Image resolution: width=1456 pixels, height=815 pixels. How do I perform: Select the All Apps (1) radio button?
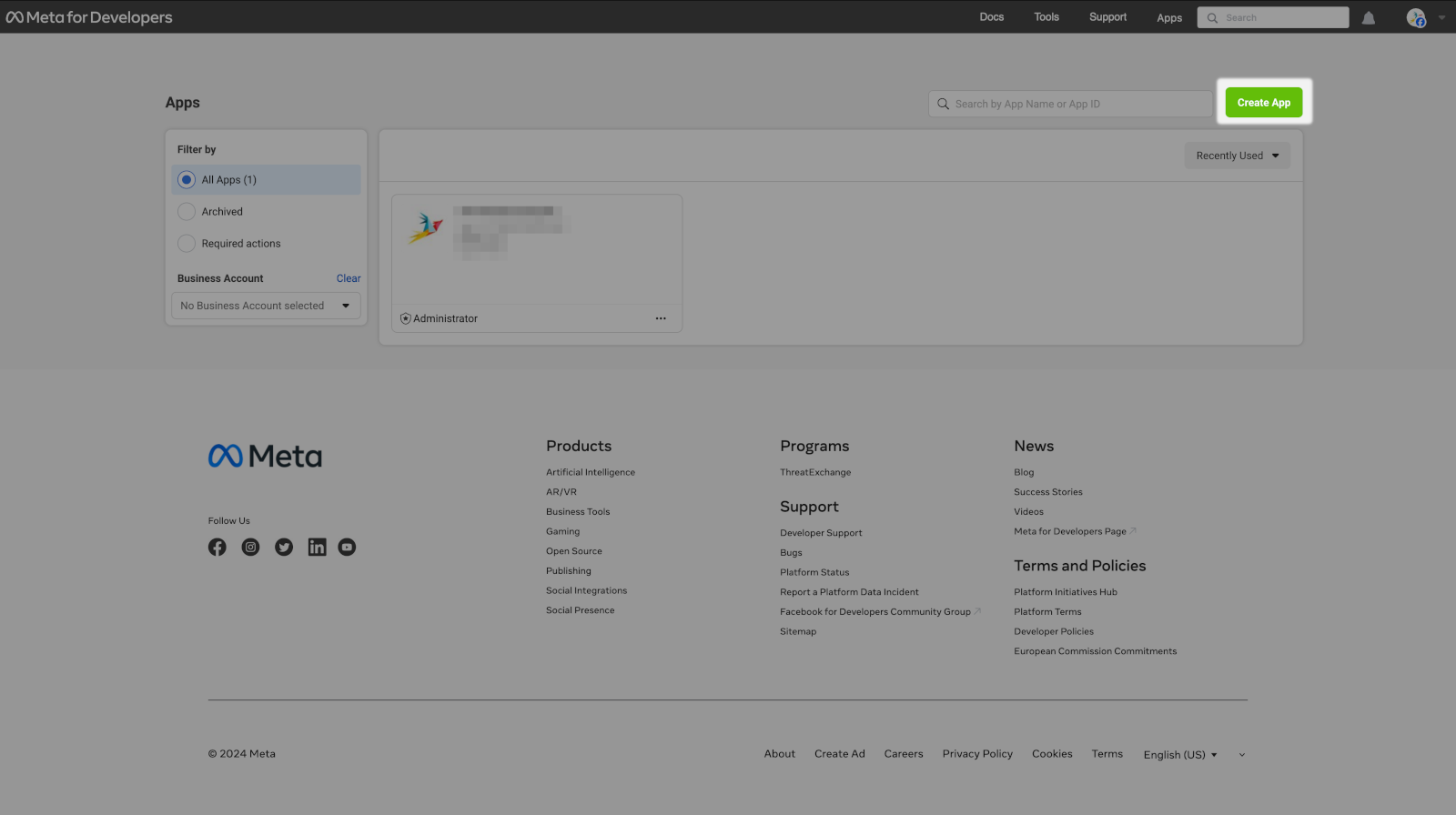point(187,180)
